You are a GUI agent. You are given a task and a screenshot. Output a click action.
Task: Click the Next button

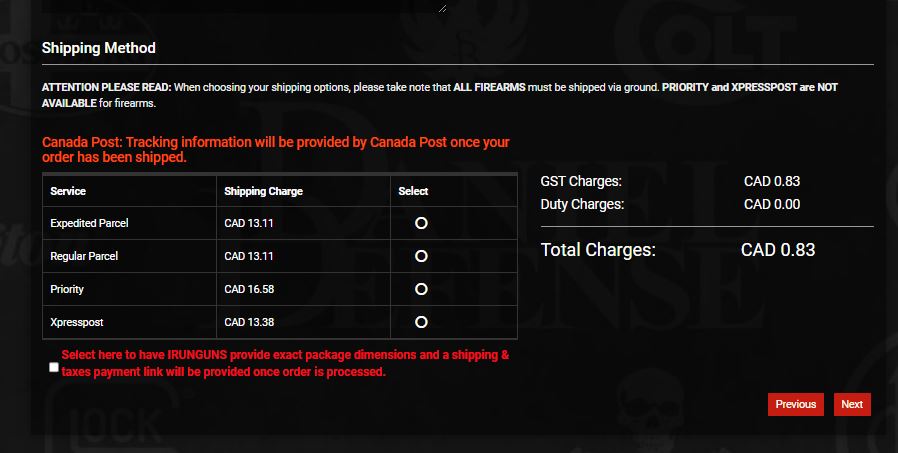point(852,404)
